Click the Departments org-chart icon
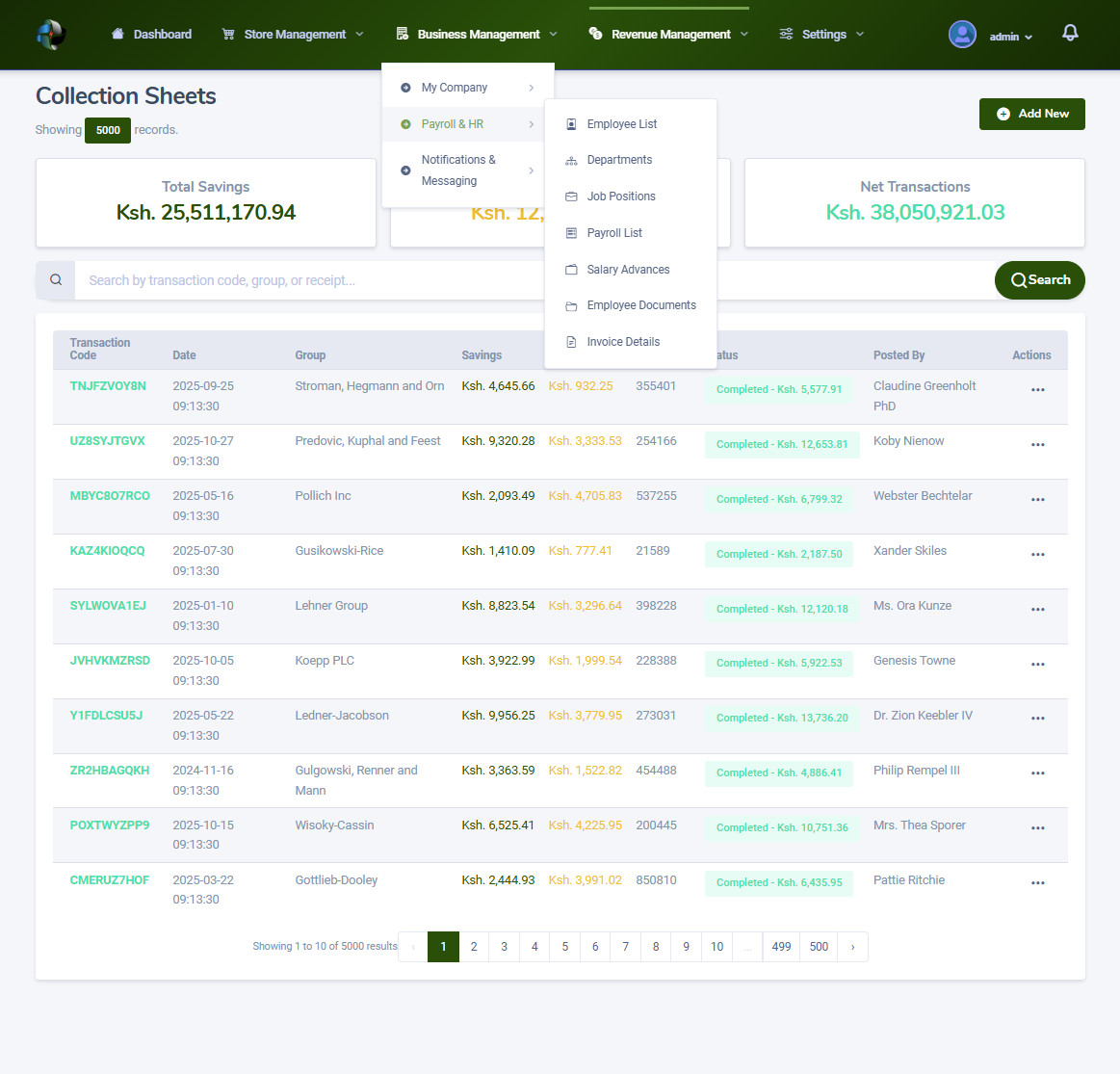This screenshot has width=1120, height=1074. pyautogui.click(x=571, y=160)
